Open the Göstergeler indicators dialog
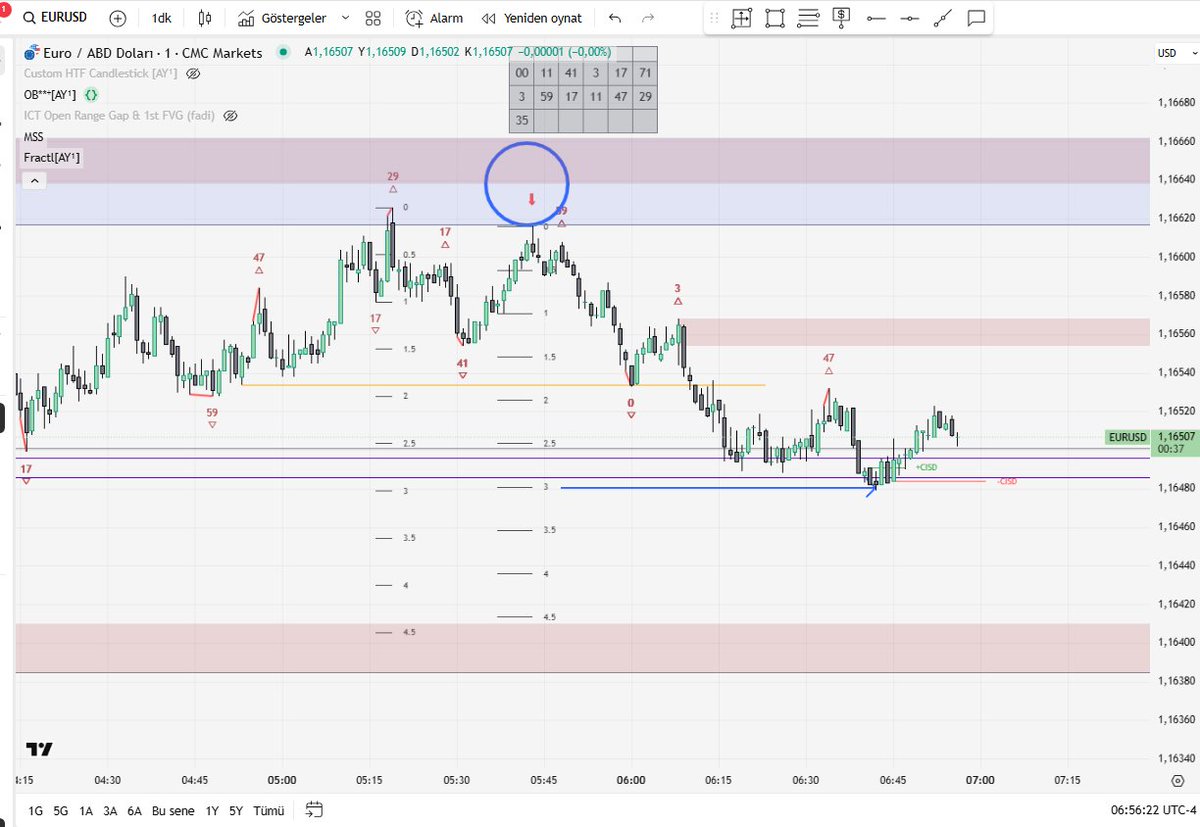 click(282, 18)
